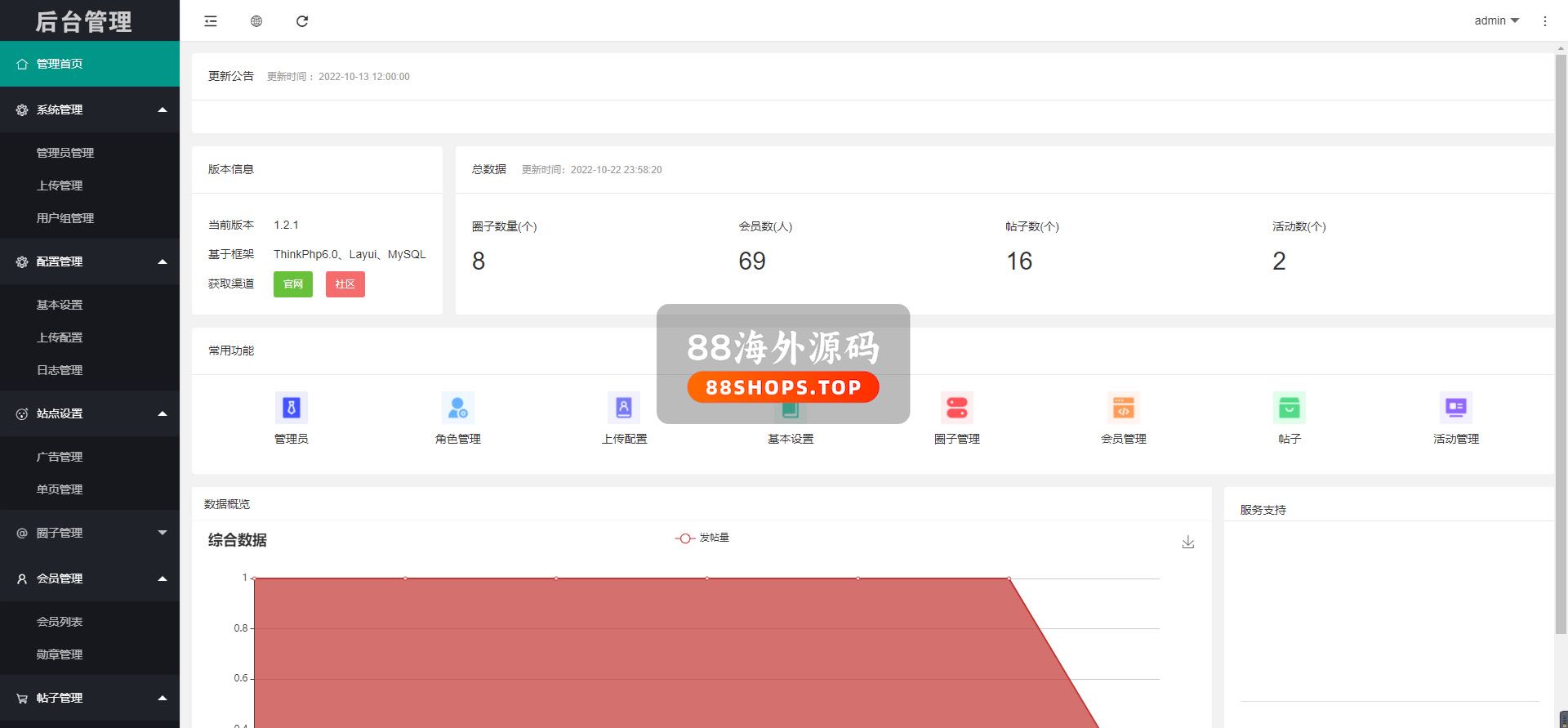The height and width of the screenshot is (728, 1568).
Task: Open the 帖子 shortcut icon
Action: tap(1289, 407)
